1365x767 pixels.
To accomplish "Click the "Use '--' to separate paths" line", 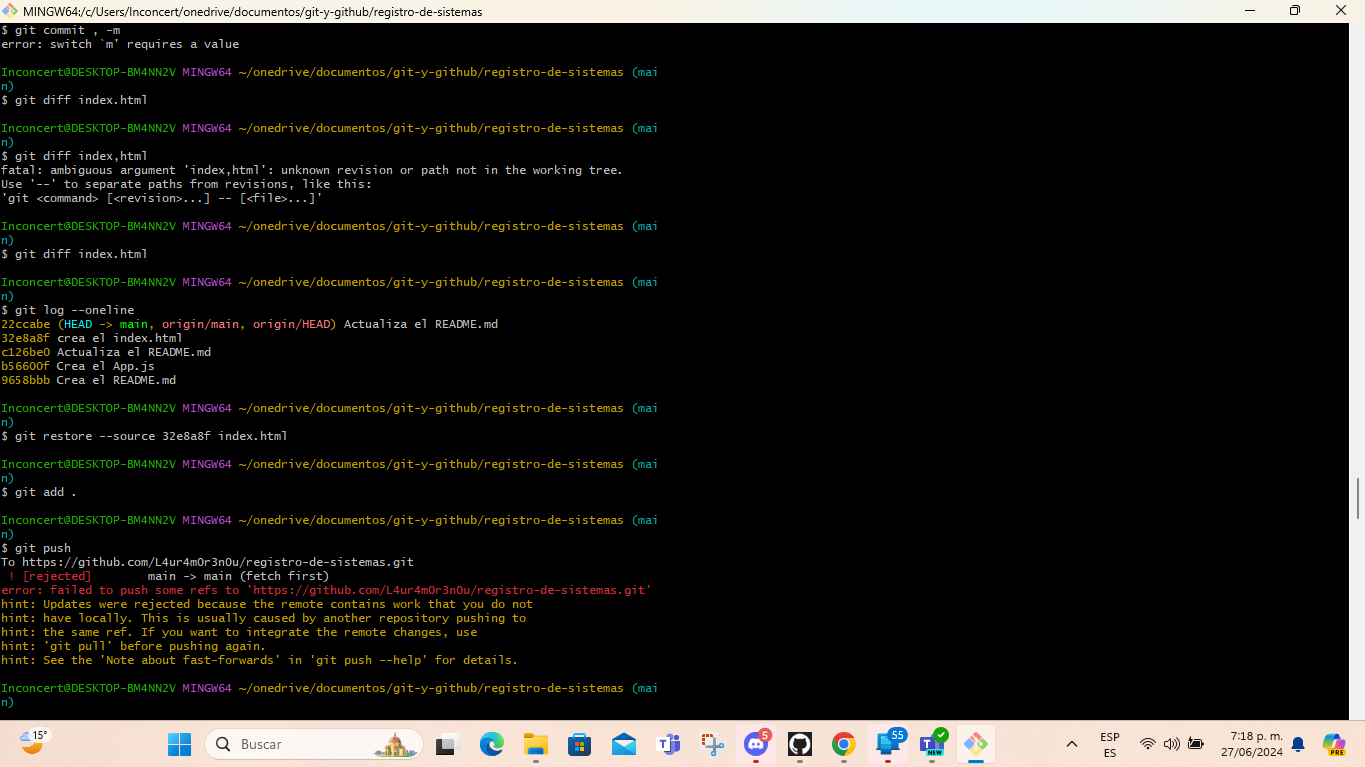I will (186, 184).
